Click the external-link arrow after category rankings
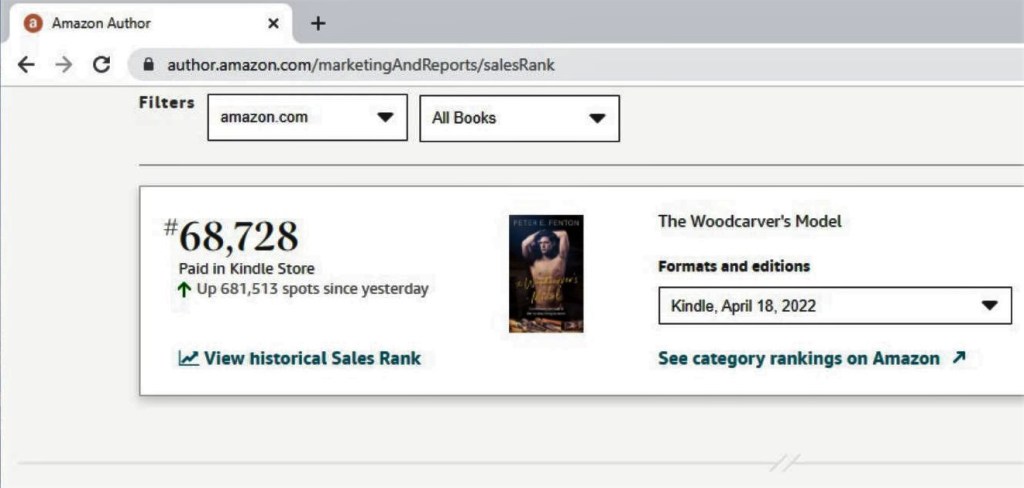Image resolution: width=1024 pixels, height=488 pixels. [x=959, y=358]
